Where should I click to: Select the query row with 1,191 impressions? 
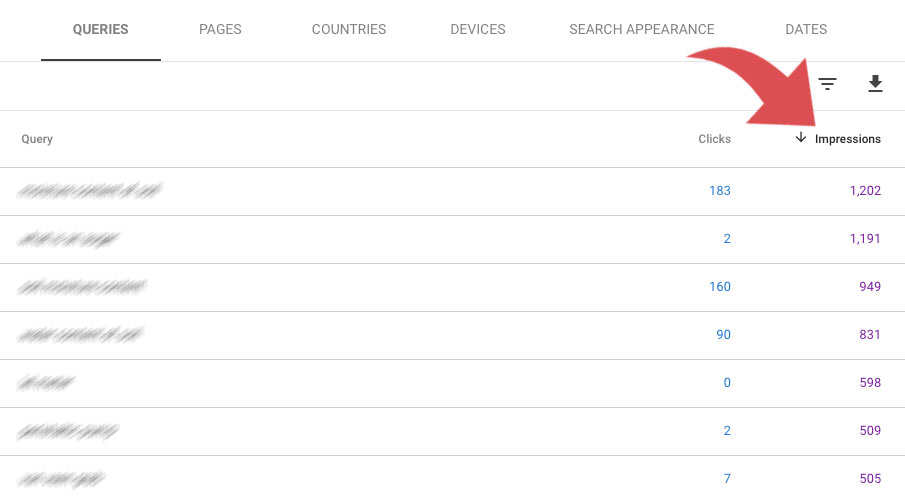tap(452, 239)
